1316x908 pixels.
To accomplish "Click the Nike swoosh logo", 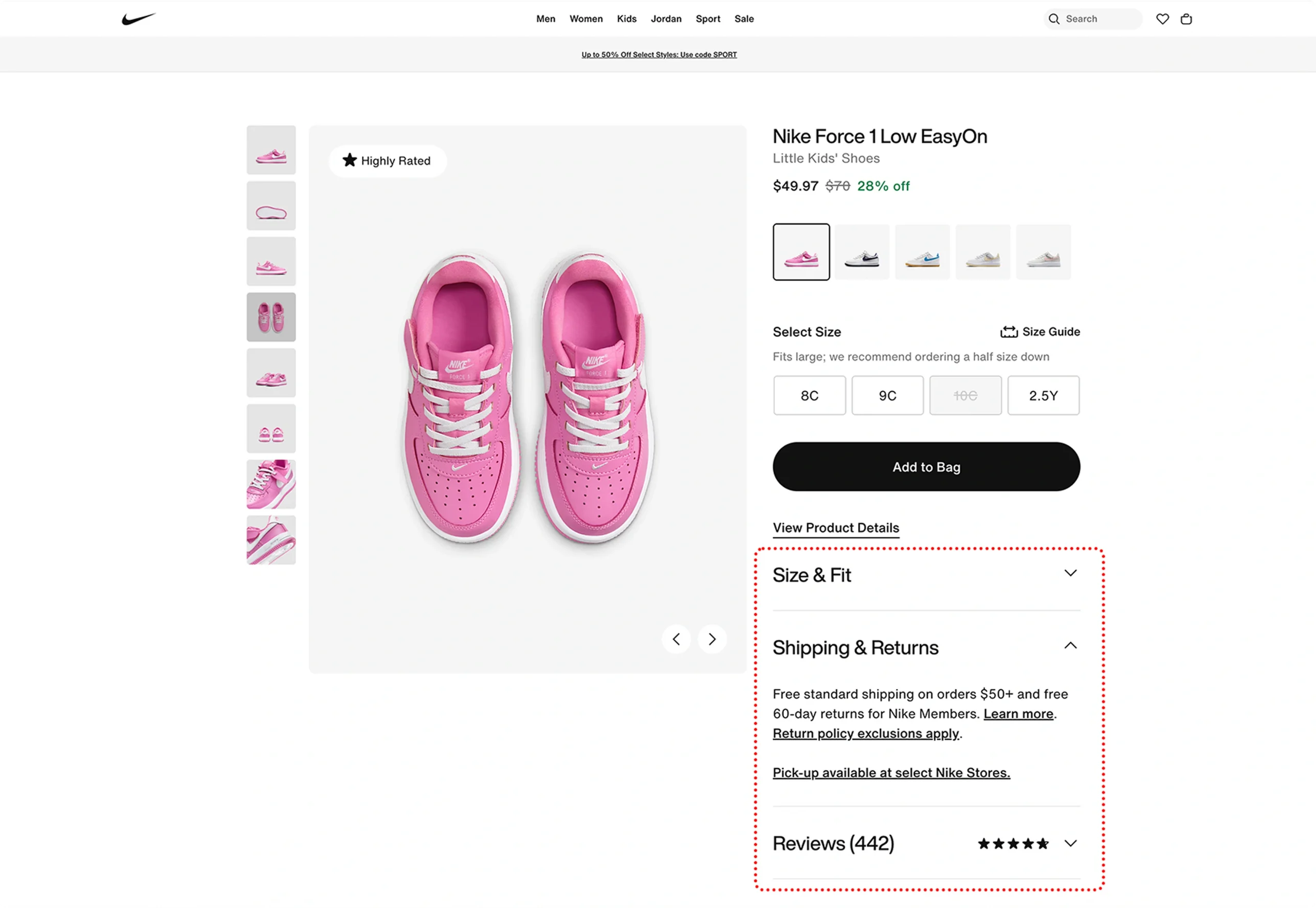I will point(138,19).
